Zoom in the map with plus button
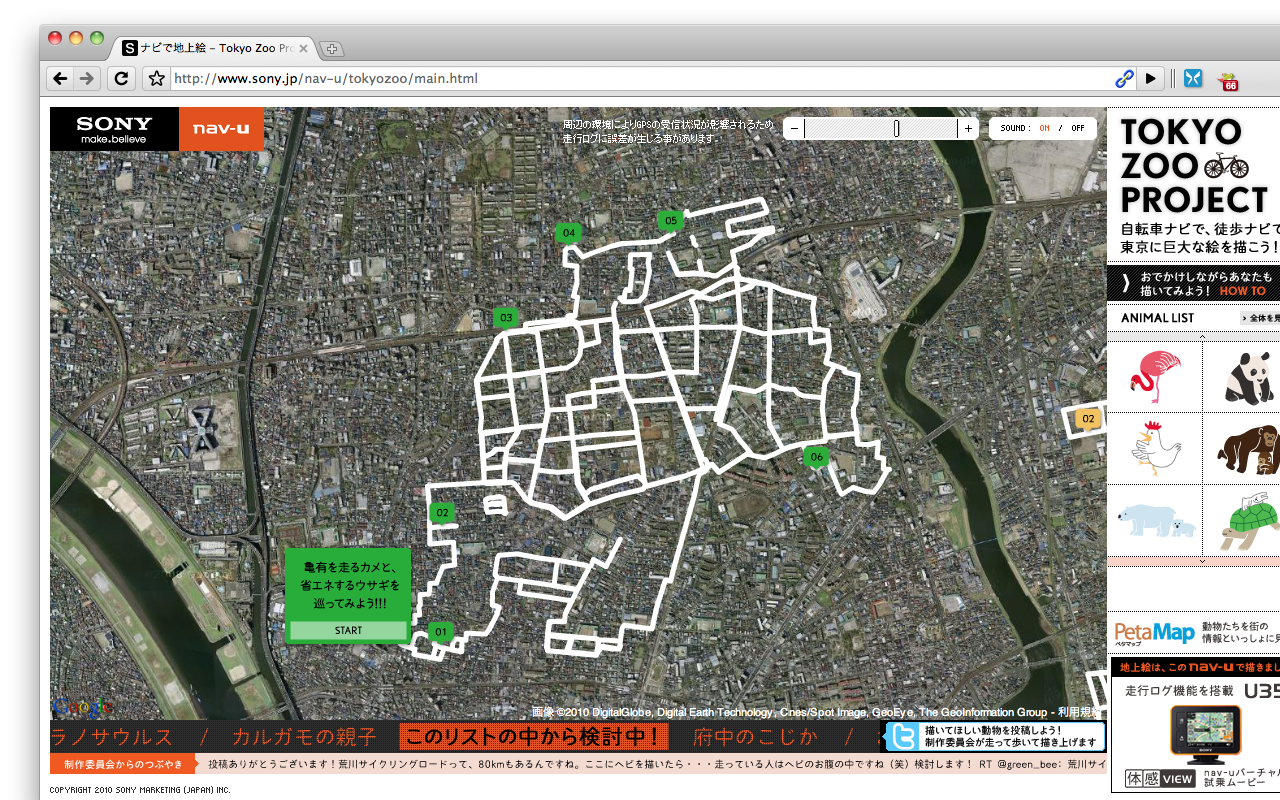Image resolution: width=1280 pixels, height=800 pixels. tap(968, 128)
